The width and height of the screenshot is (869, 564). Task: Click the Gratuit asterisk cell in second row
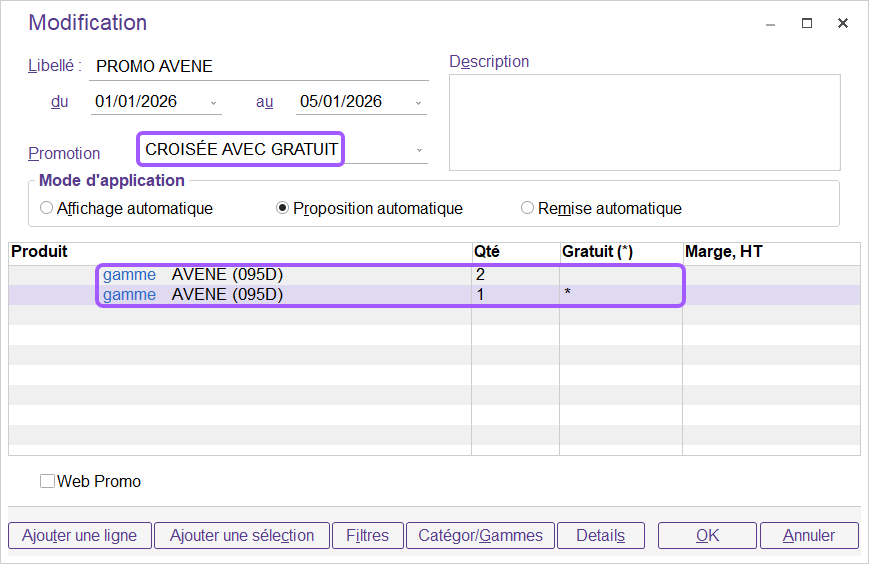coord(568,295)
